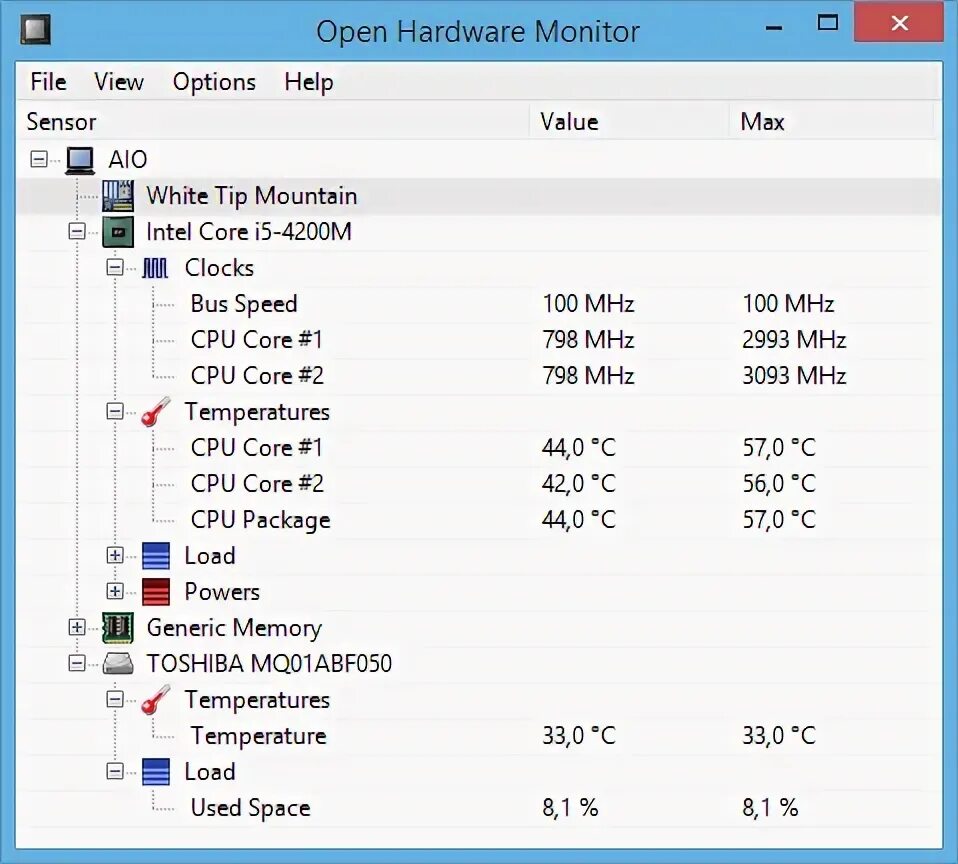Open the File menu
Screen dimensions: 958x864
click(48, 82)
